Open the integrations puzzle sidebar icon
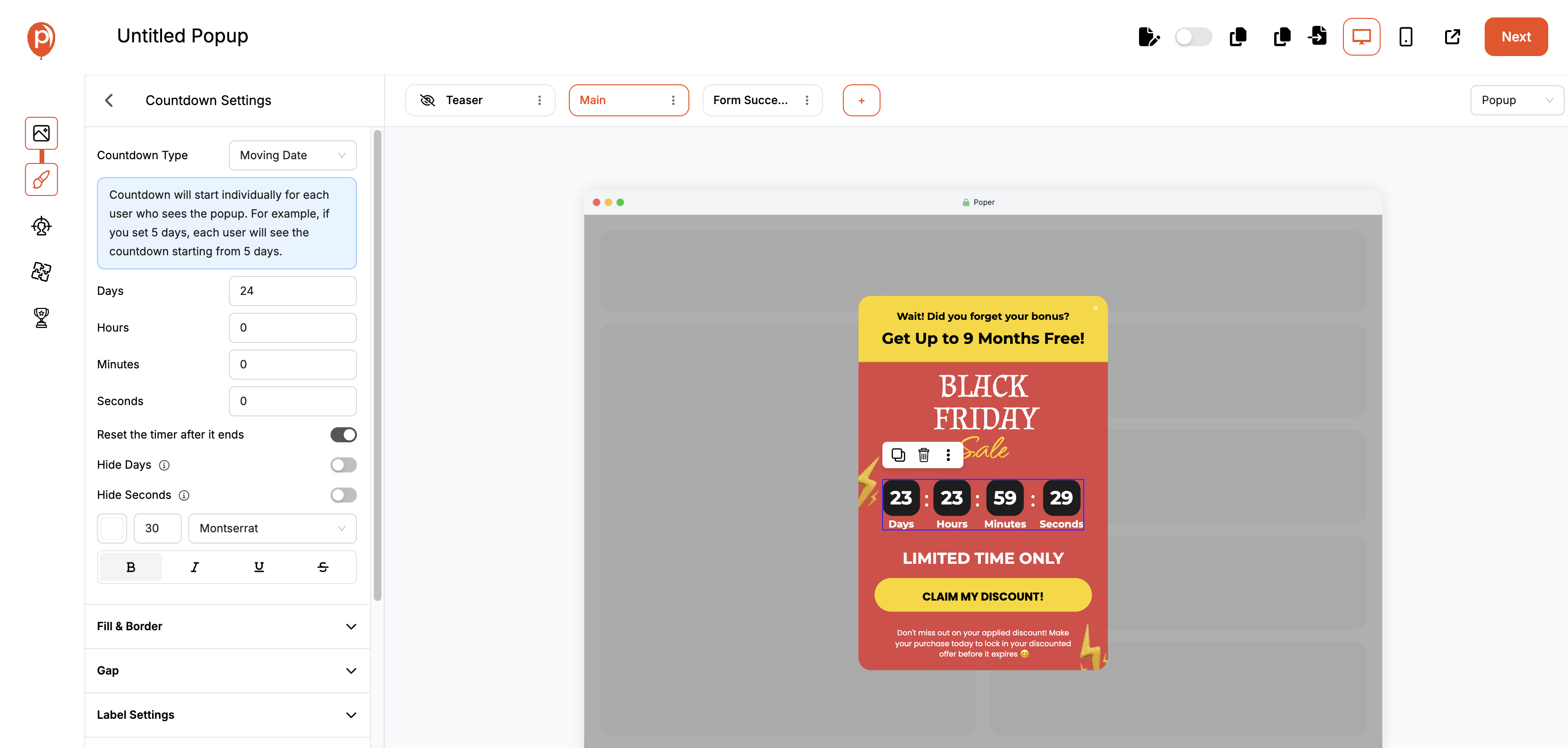This screenshot has height=748, width=1568. tap(41, 272)
